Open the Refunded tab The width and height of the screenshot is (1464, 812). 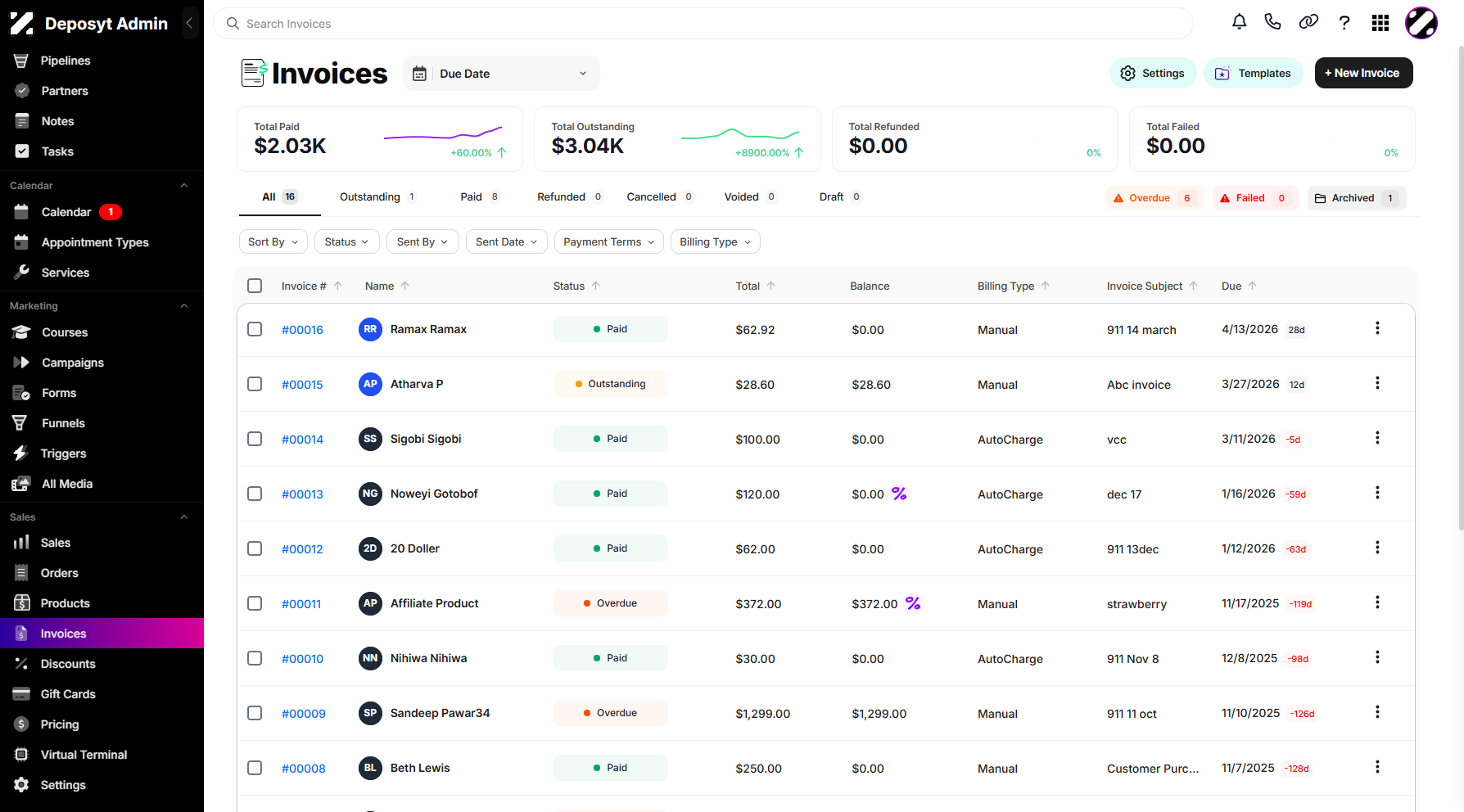(570, 197)
